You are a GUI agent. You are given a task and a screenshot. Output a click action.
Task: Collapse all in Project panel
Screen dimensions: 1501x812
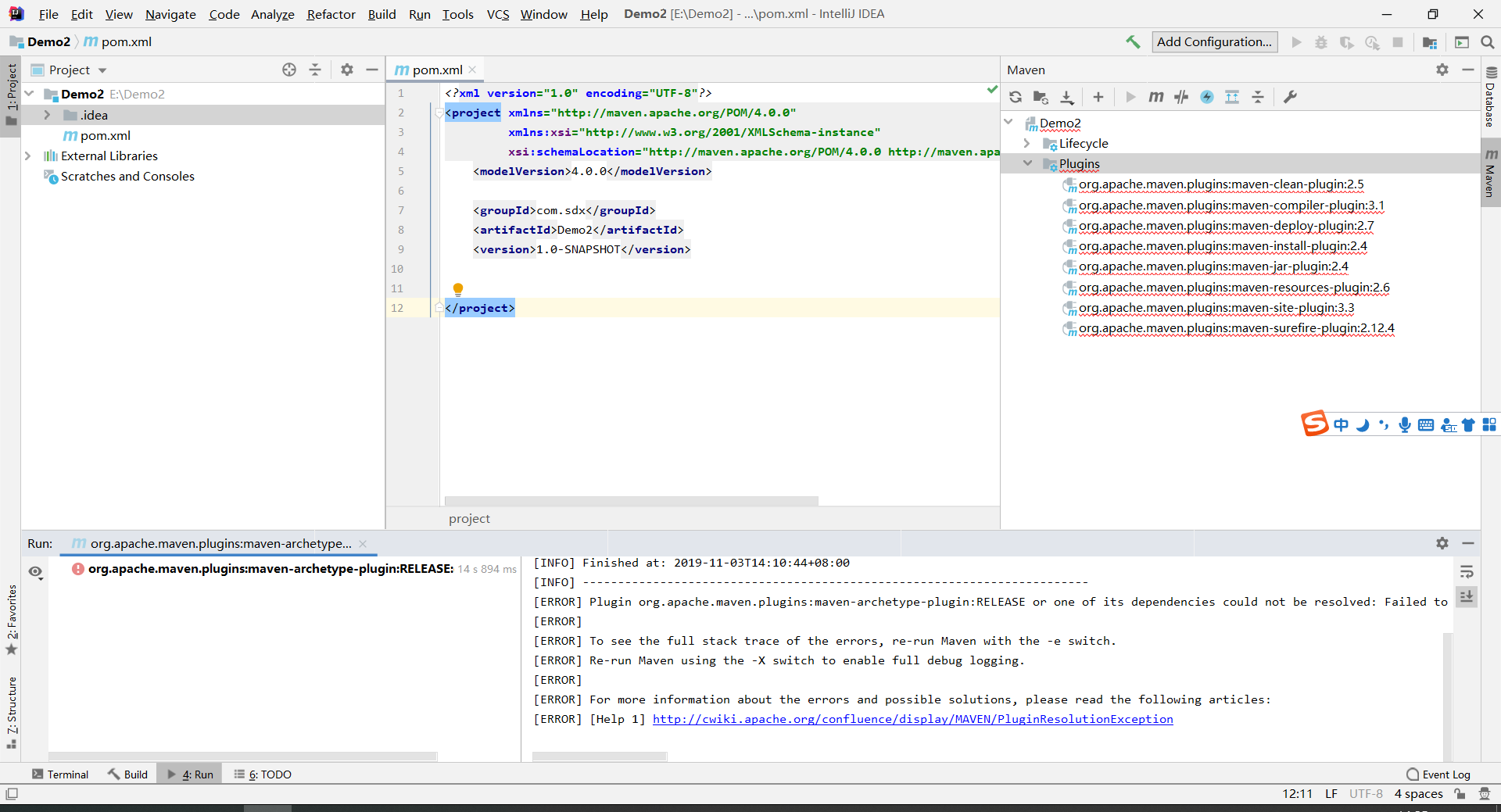coord(315,70)
